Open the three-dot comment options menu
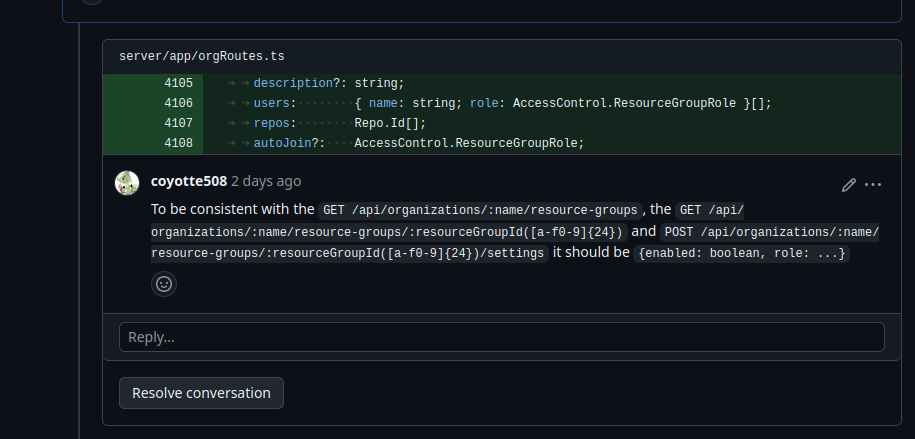 click(x=873, y=185)
